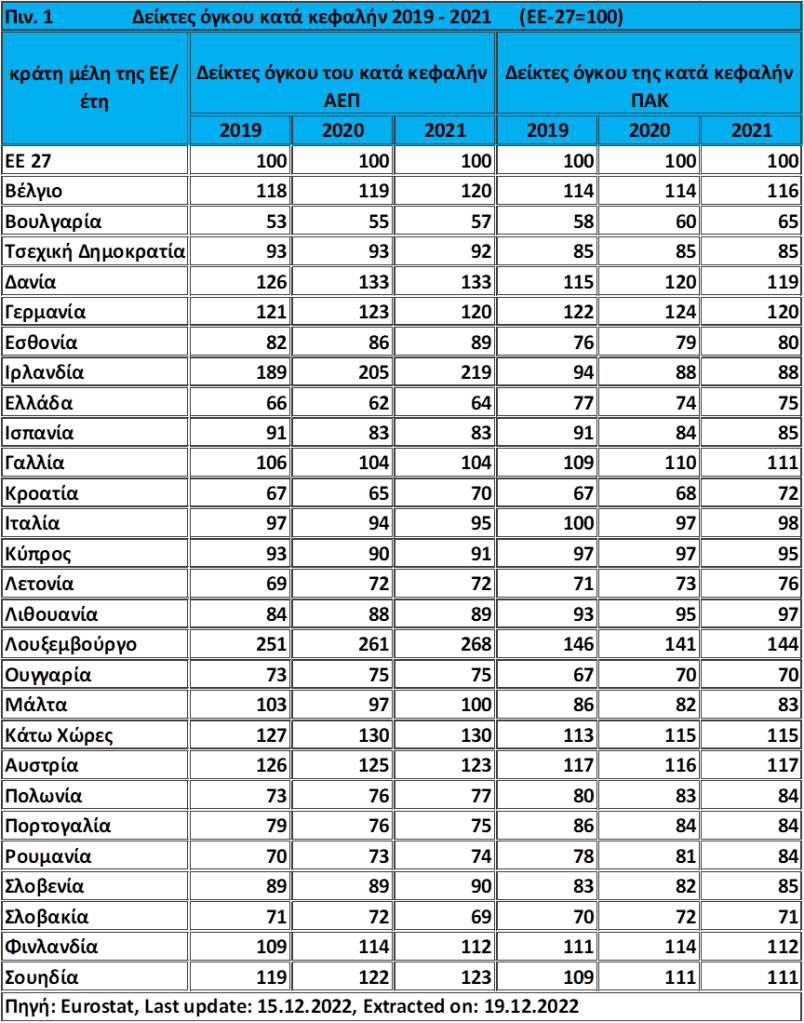Select the 2019 column header under ΑΕΠ
Viewport: 804px width, 1023px height.
click(x=240, y=131)
